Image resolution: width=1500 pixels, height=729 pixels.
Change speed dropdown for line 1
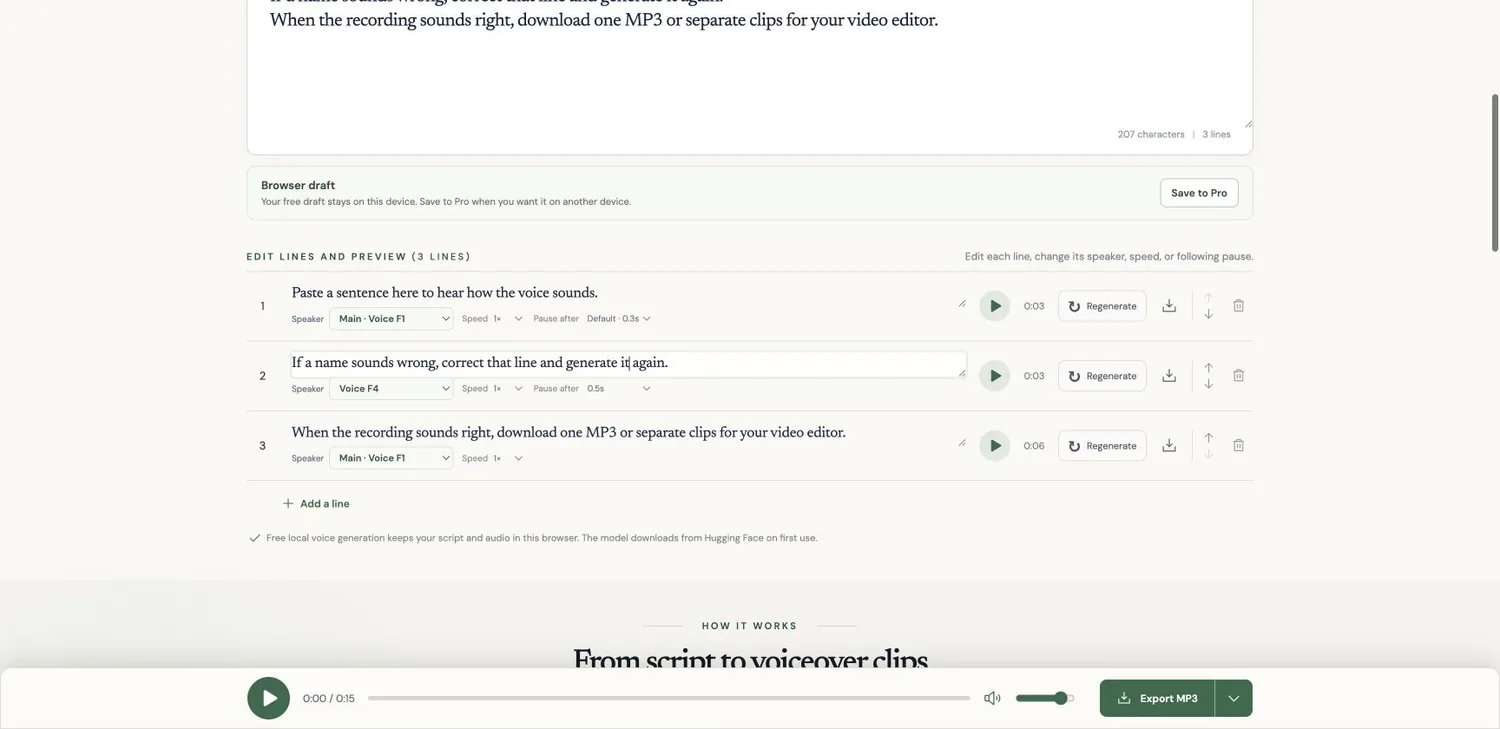click(x=508, y=319)
